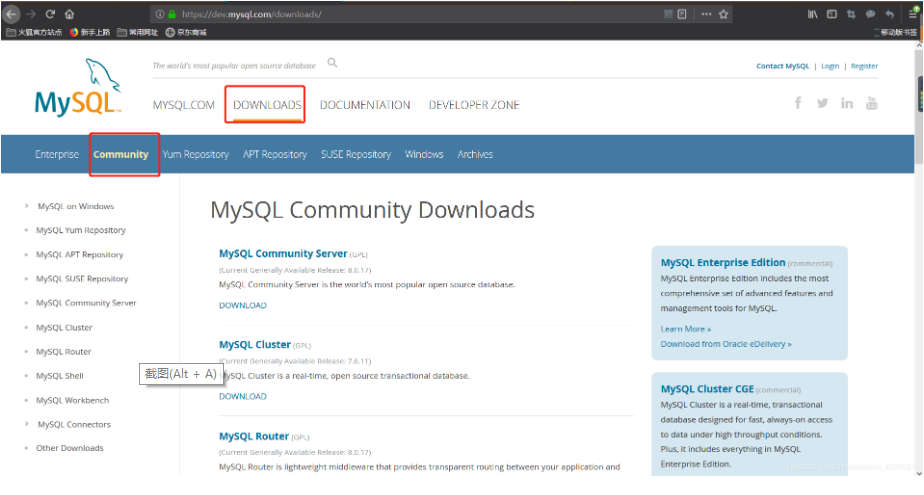
Task: Click the MySQL Router heading link
Action: point(254,436)
